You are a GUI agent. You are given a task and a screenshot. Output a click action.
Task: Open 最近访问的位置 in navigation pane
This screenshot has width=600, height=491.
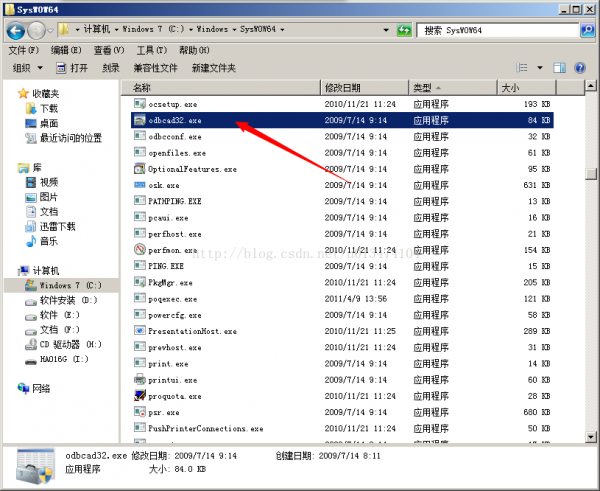point(71,138)
